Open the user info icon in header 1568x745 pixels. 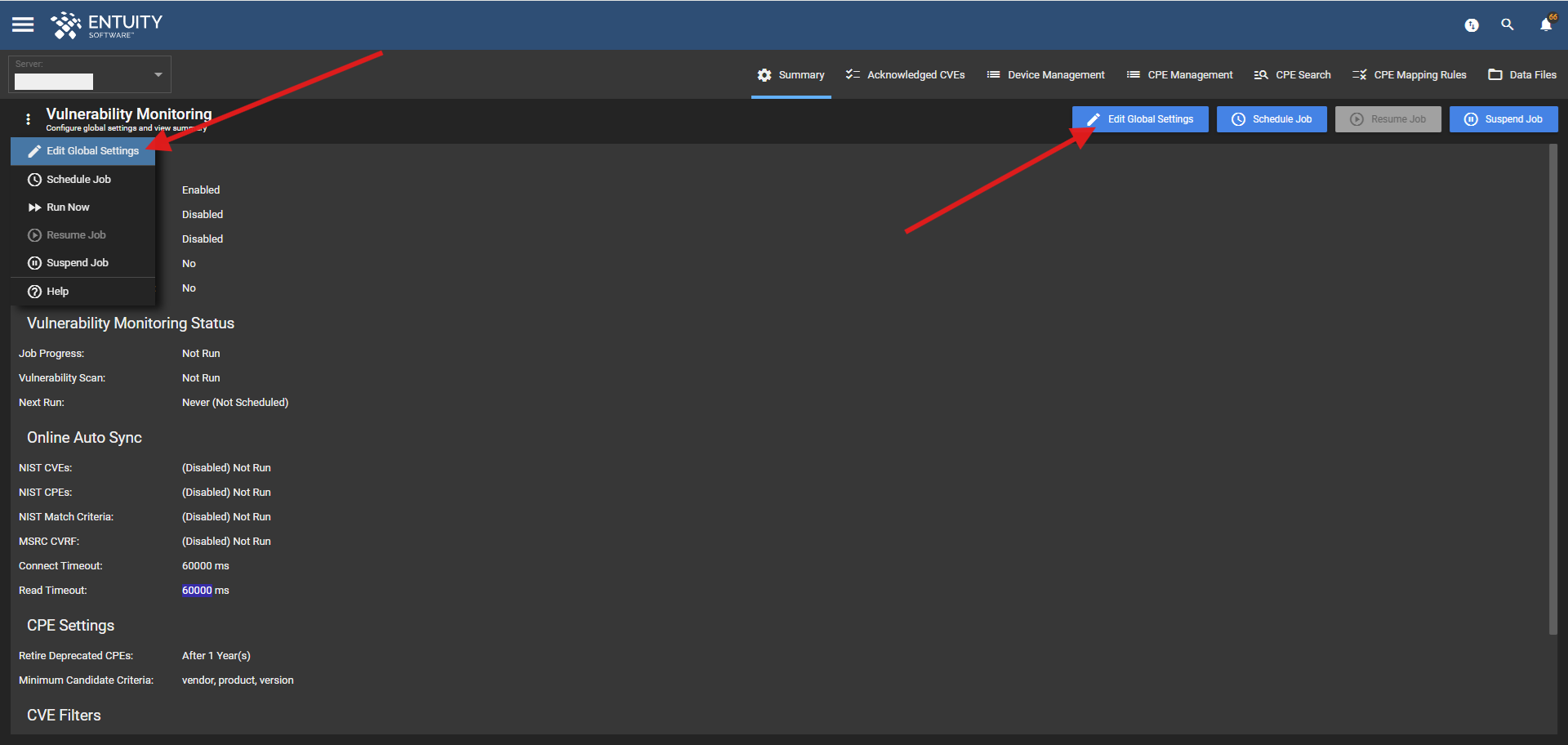point(1472,25)
